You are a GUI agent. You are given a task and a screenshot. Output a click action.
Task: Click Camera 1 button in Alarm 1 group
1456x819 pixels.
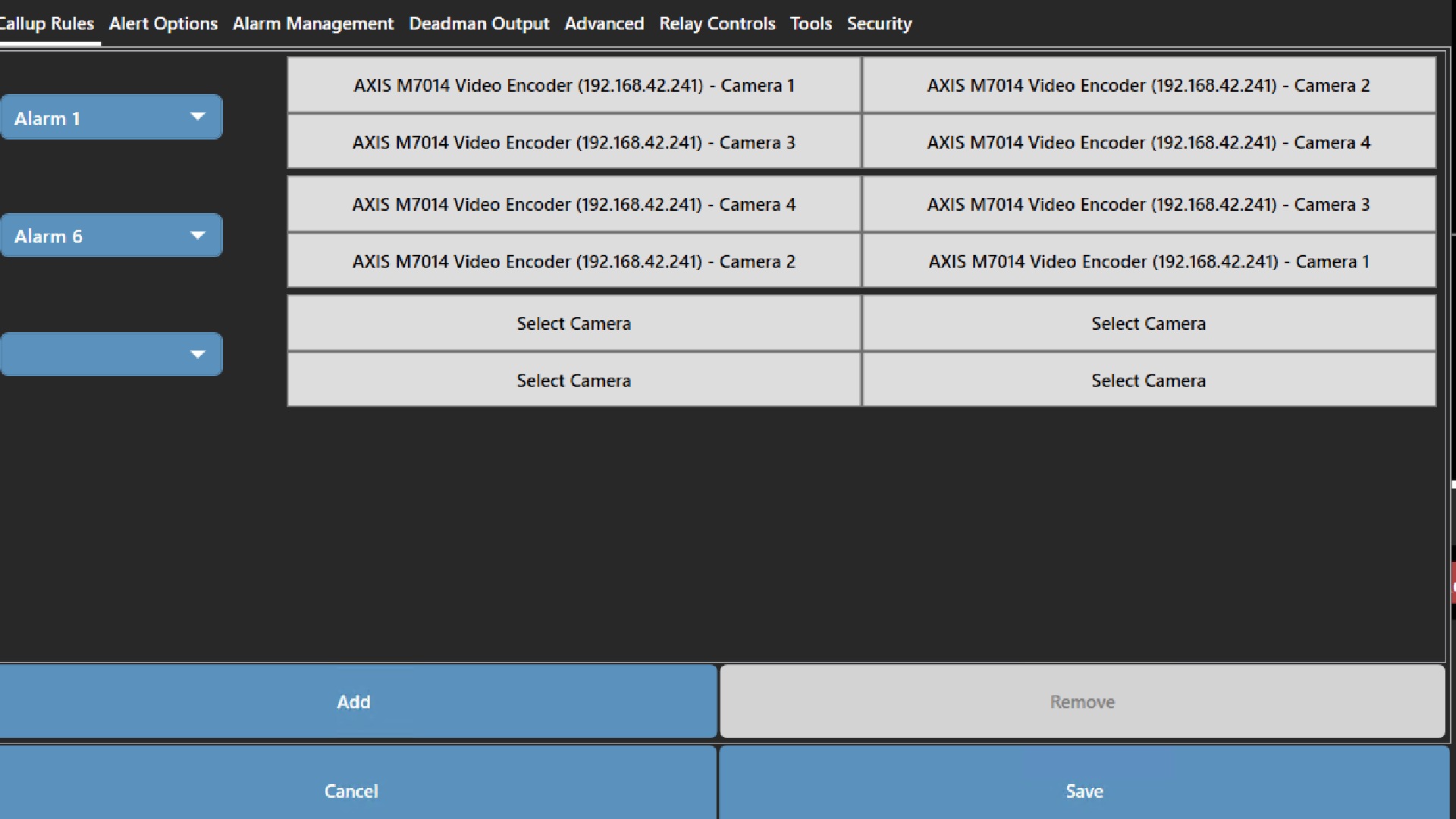pyautogui.click(x=574, y=85)
